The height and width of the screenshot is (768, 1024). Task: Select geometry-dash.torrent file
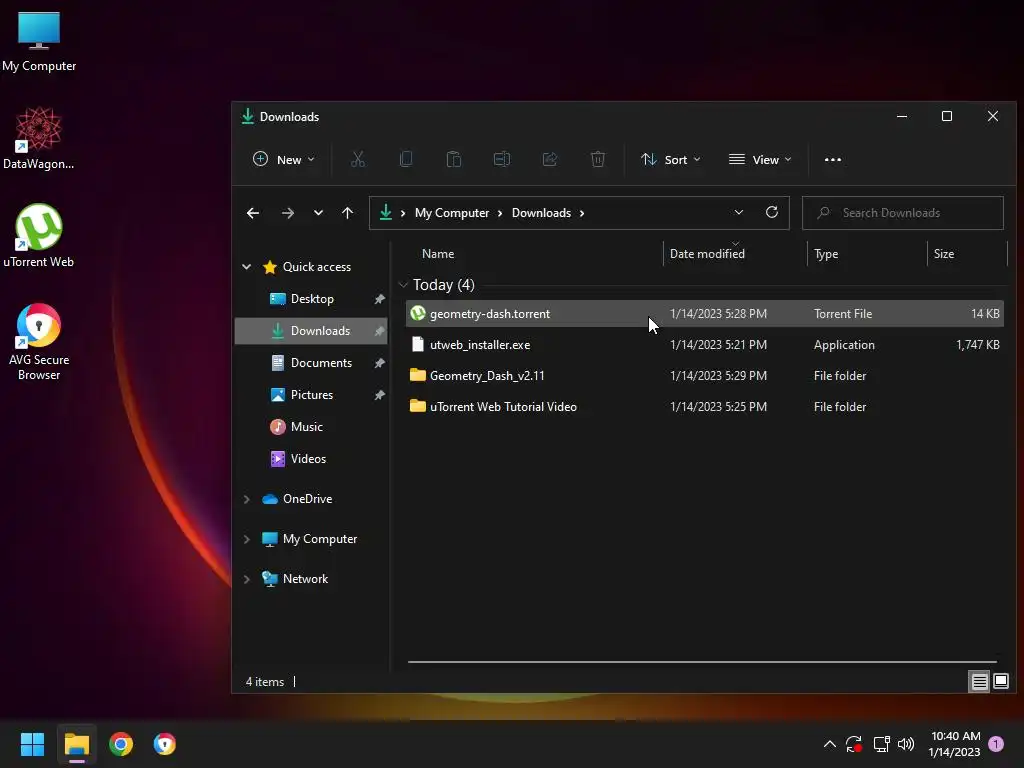705,314
